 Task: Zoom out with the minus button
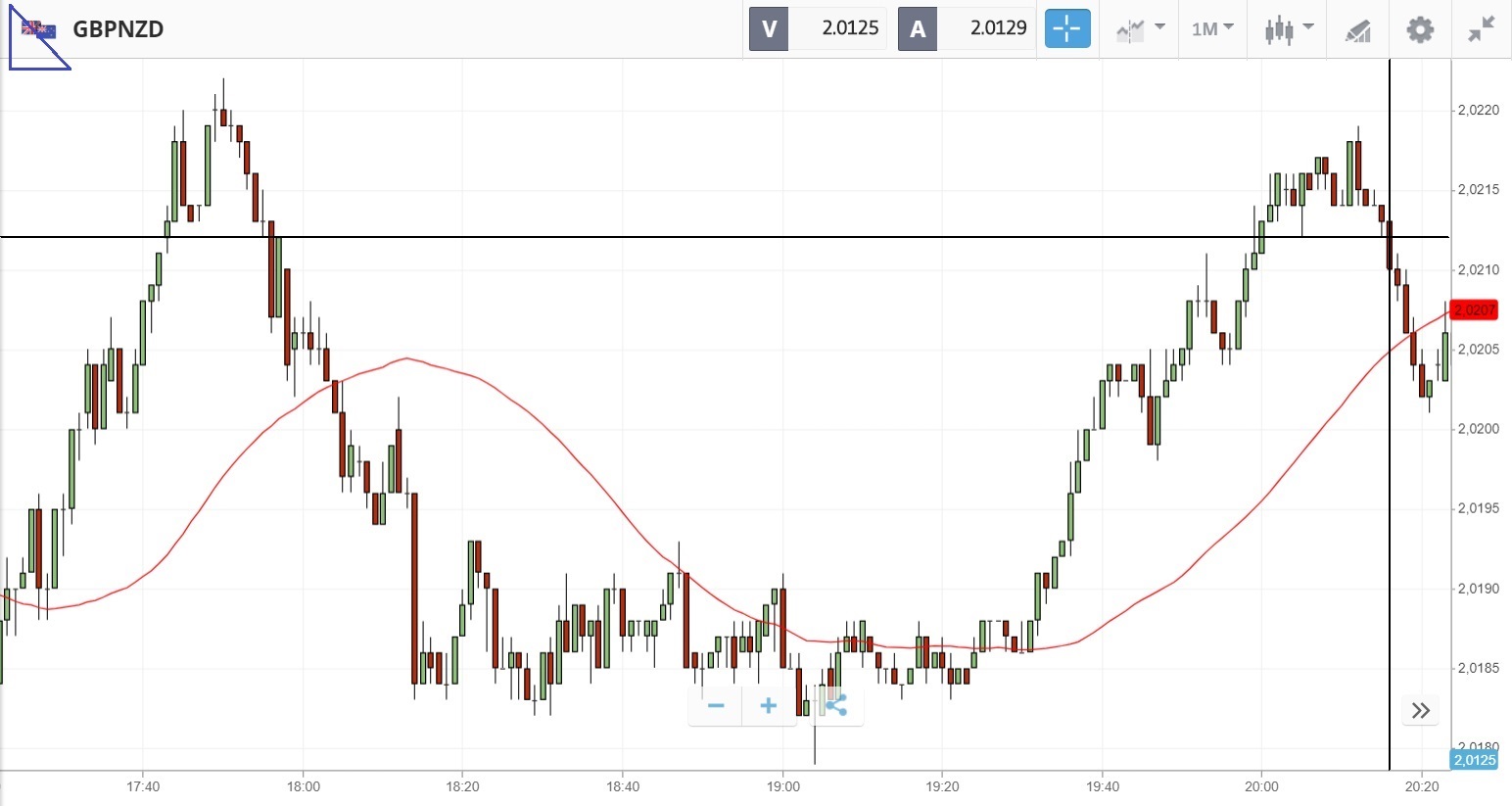point(716,706)
